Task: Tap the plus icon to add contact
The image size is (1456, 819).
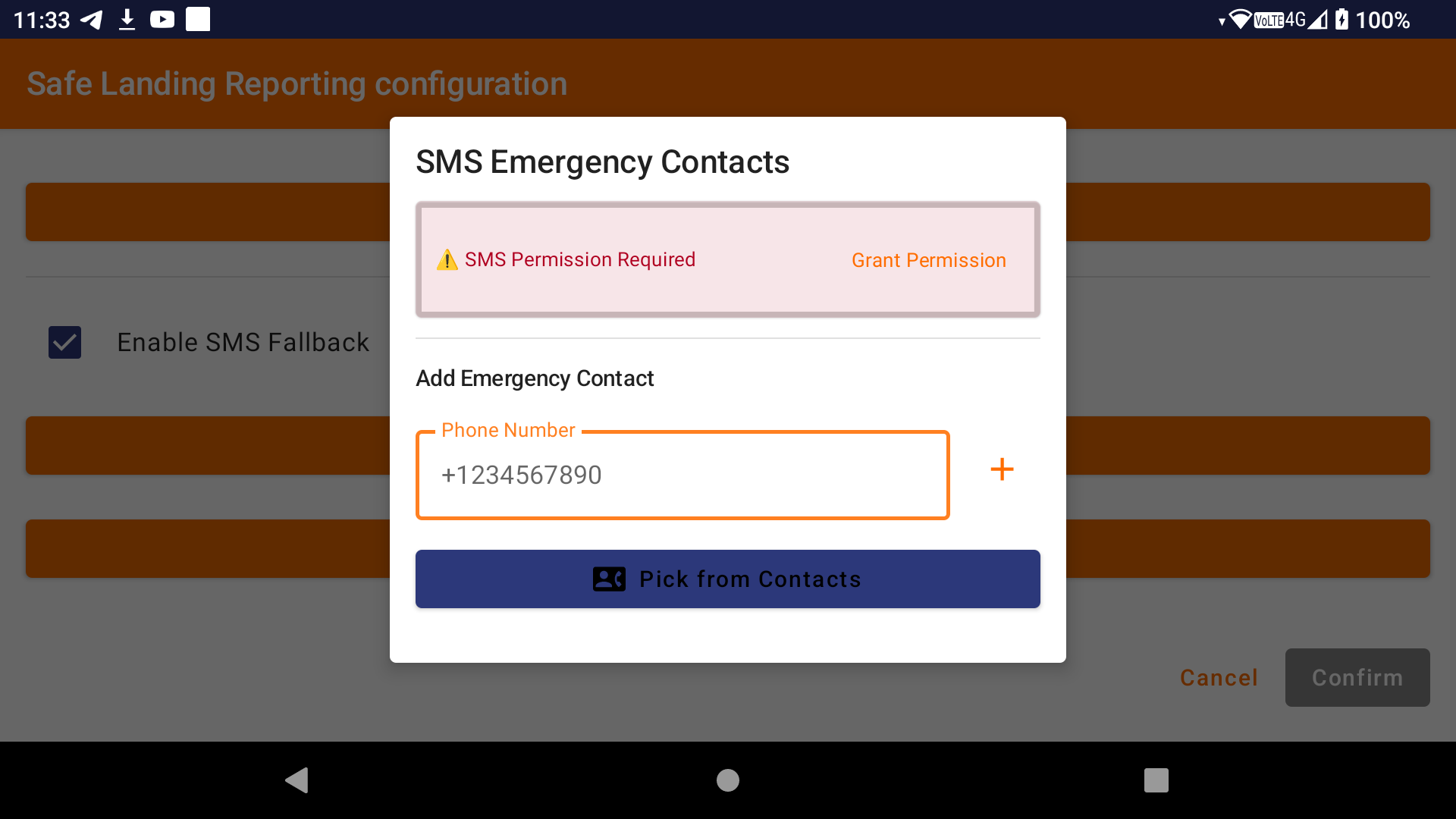Action: 1002,470
